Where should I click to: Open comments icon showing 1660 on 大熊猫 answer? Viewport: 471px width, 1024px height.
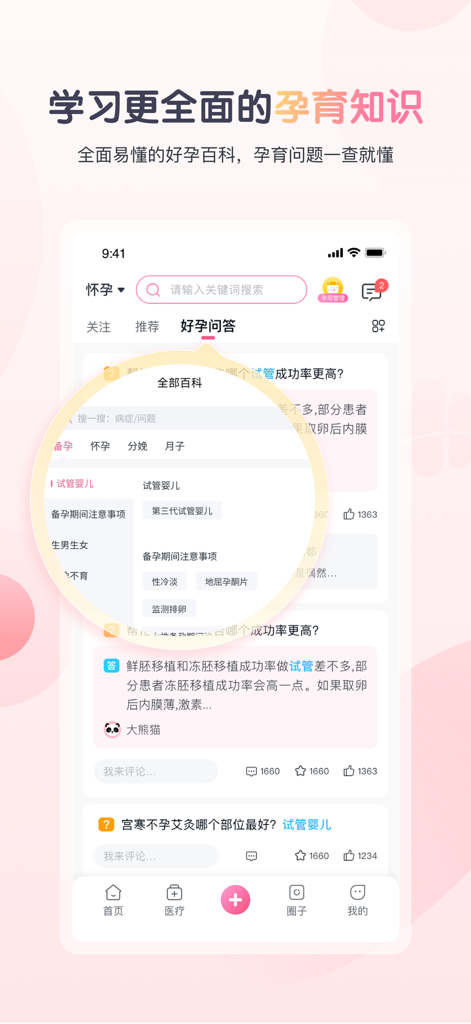[x=263, y=771]
